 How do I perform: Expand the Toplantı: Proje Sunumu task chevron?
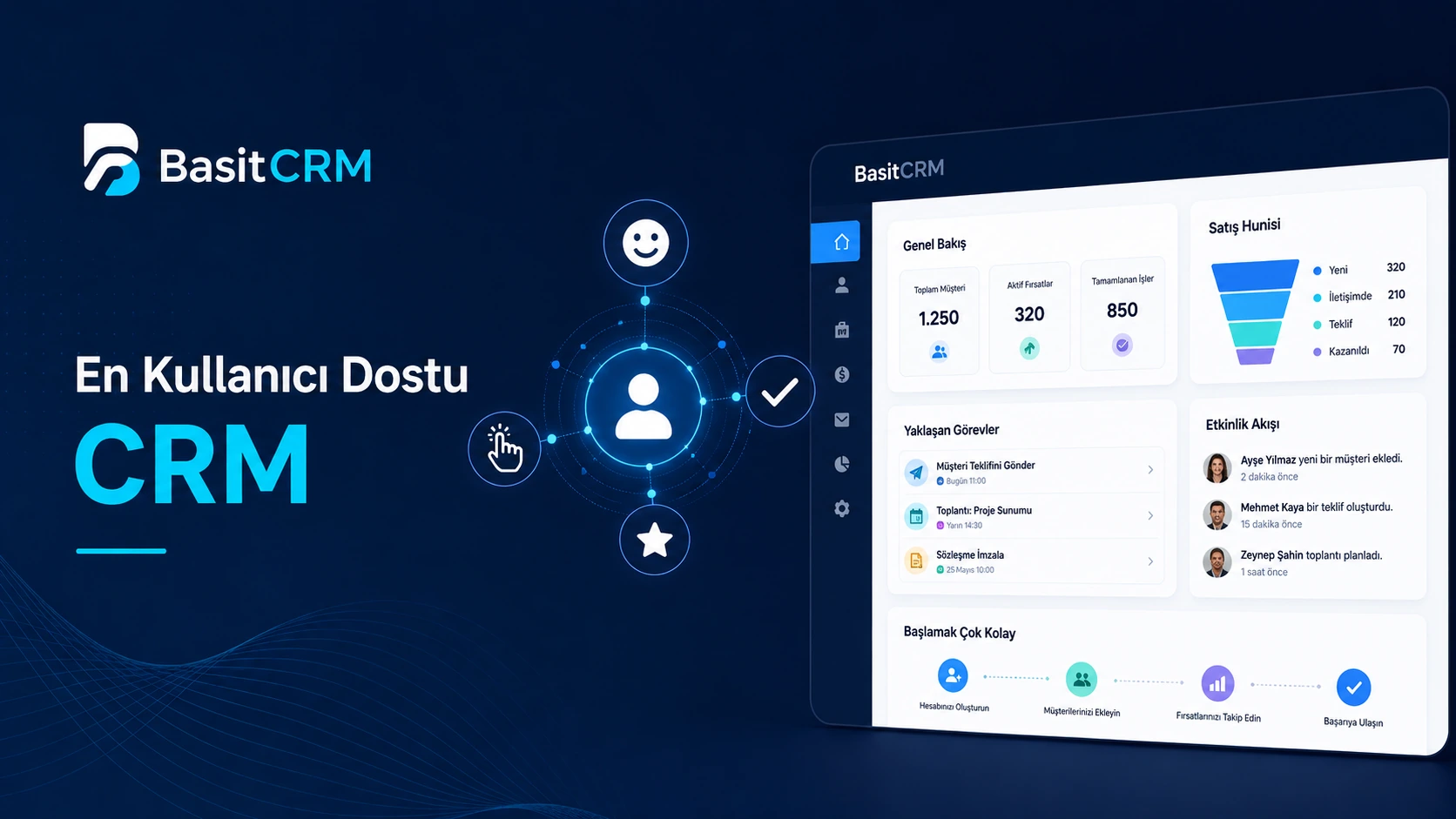(x=1150, y=516)
